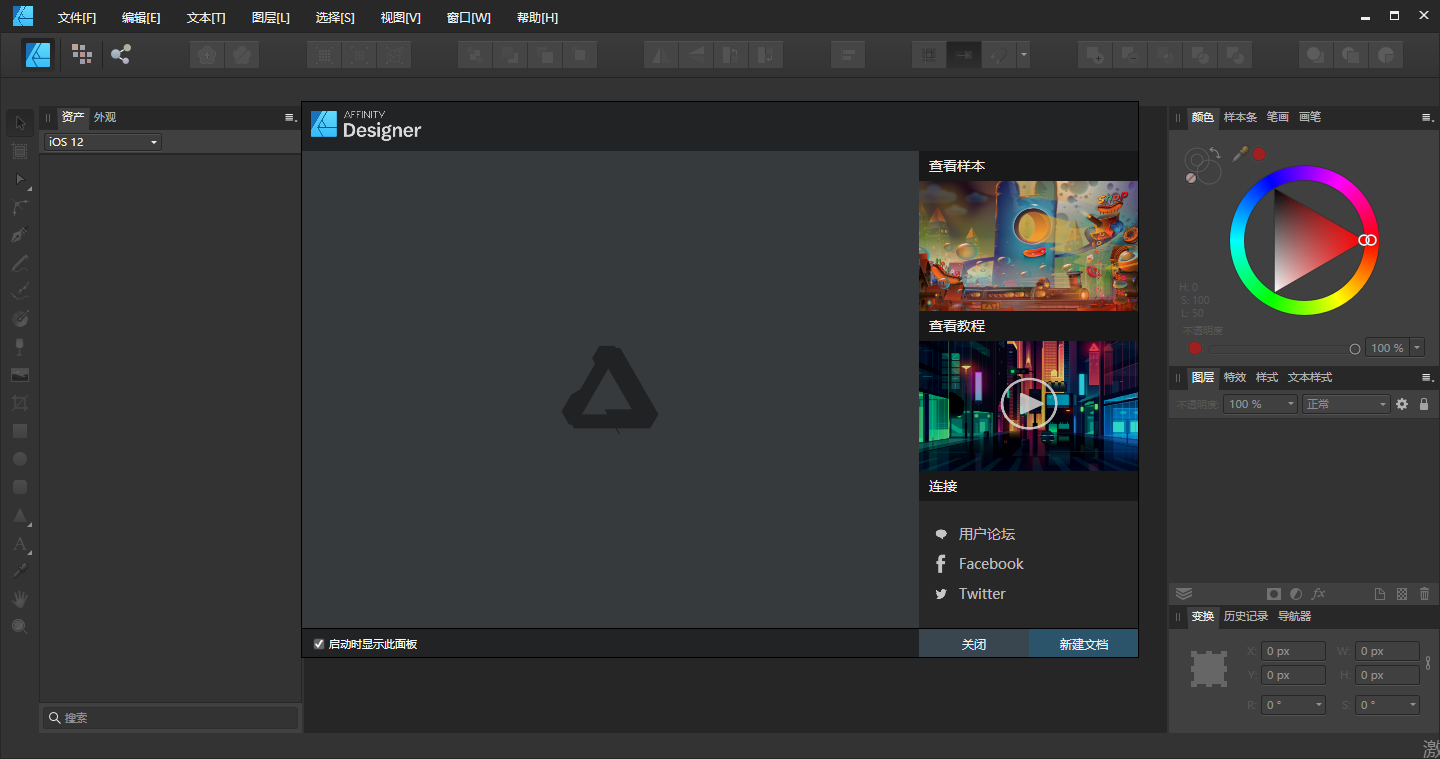Select the Transparency wine-glass tool
The image size is (1440, 759).
click(x=19, y=346)
